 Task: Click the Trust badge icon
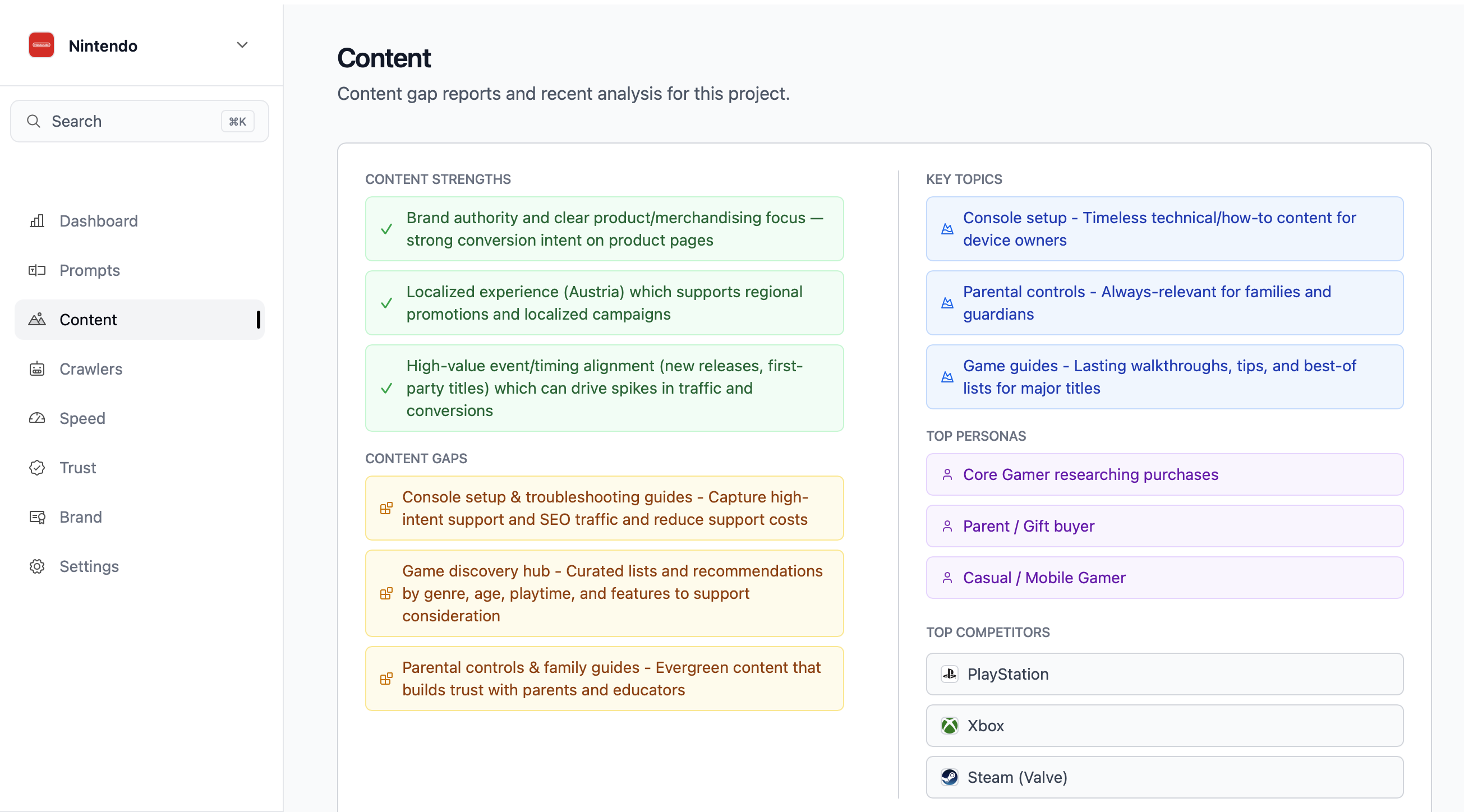click(x=37, y=468)
